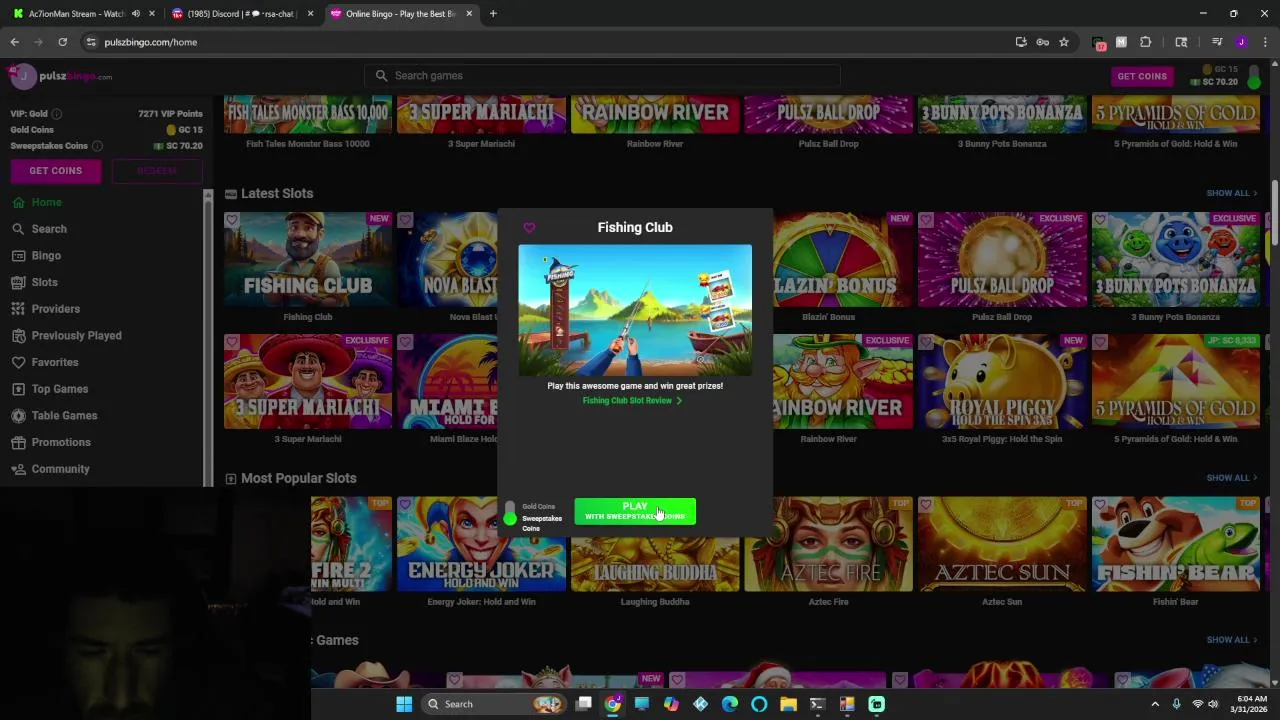Screen dimensions: 1280x720
Task: Open the Royal Piggy slot thumbnail
Action: click(1002, 382)
